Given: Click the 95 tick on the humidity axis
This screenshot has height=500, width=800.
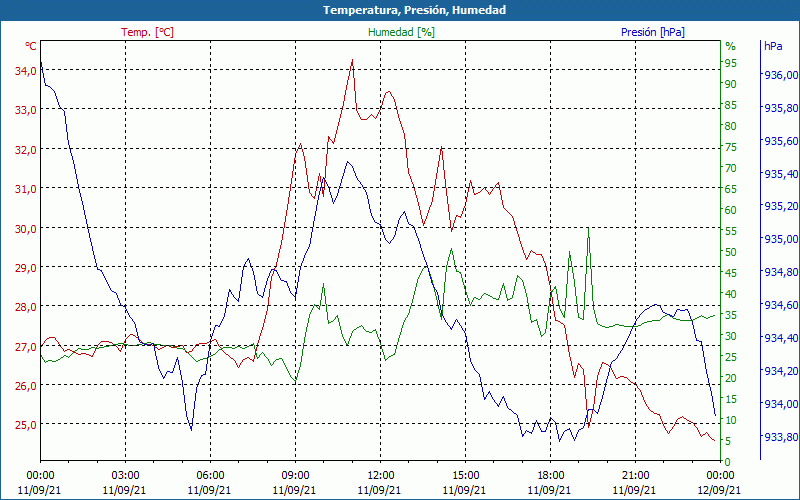Looking at the screenshot, I should (731, 63).
